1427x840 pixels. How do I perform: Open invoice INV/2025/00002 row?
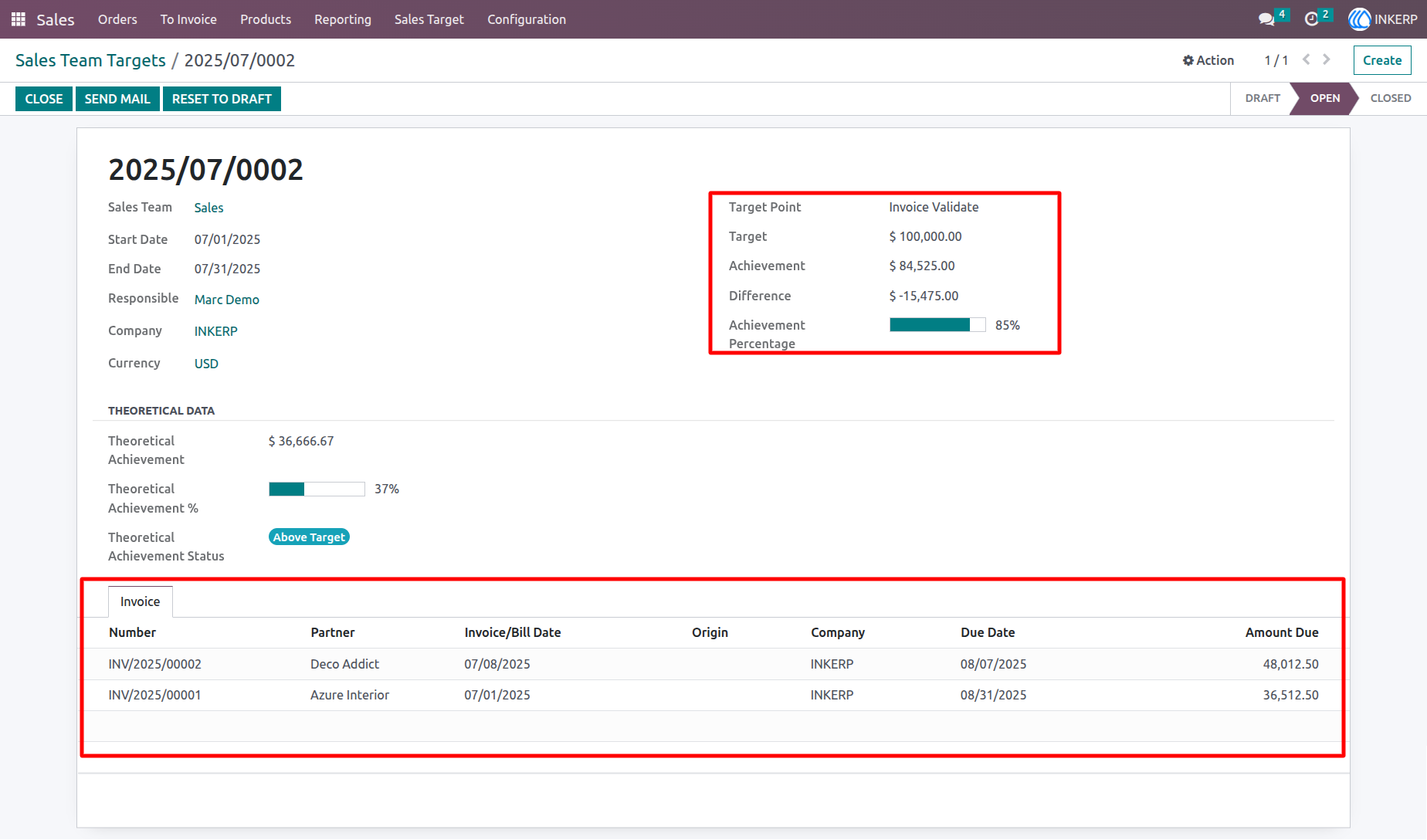713,664
